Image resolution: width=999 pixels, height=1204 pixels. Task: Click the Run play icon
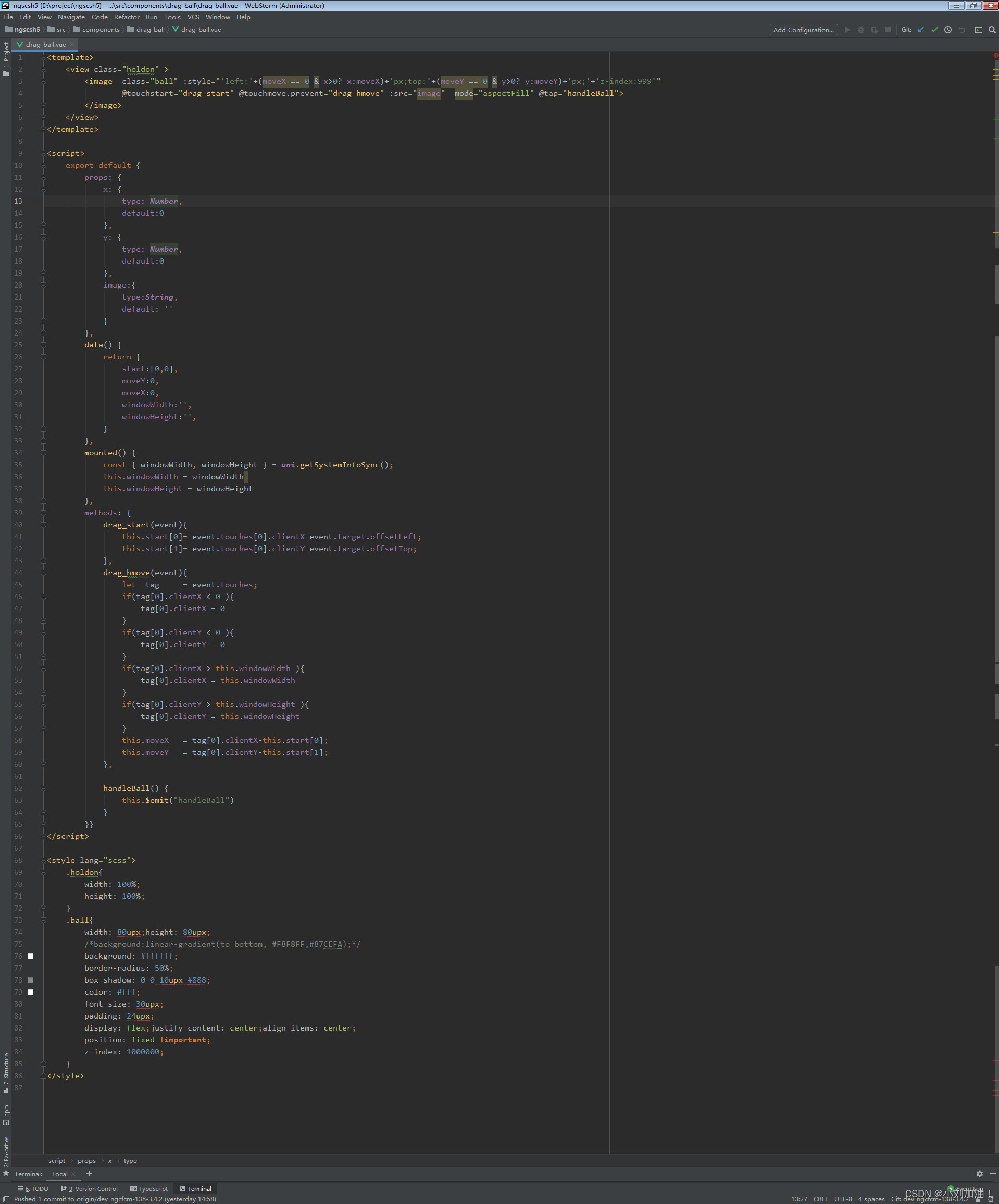pos(847,30)
